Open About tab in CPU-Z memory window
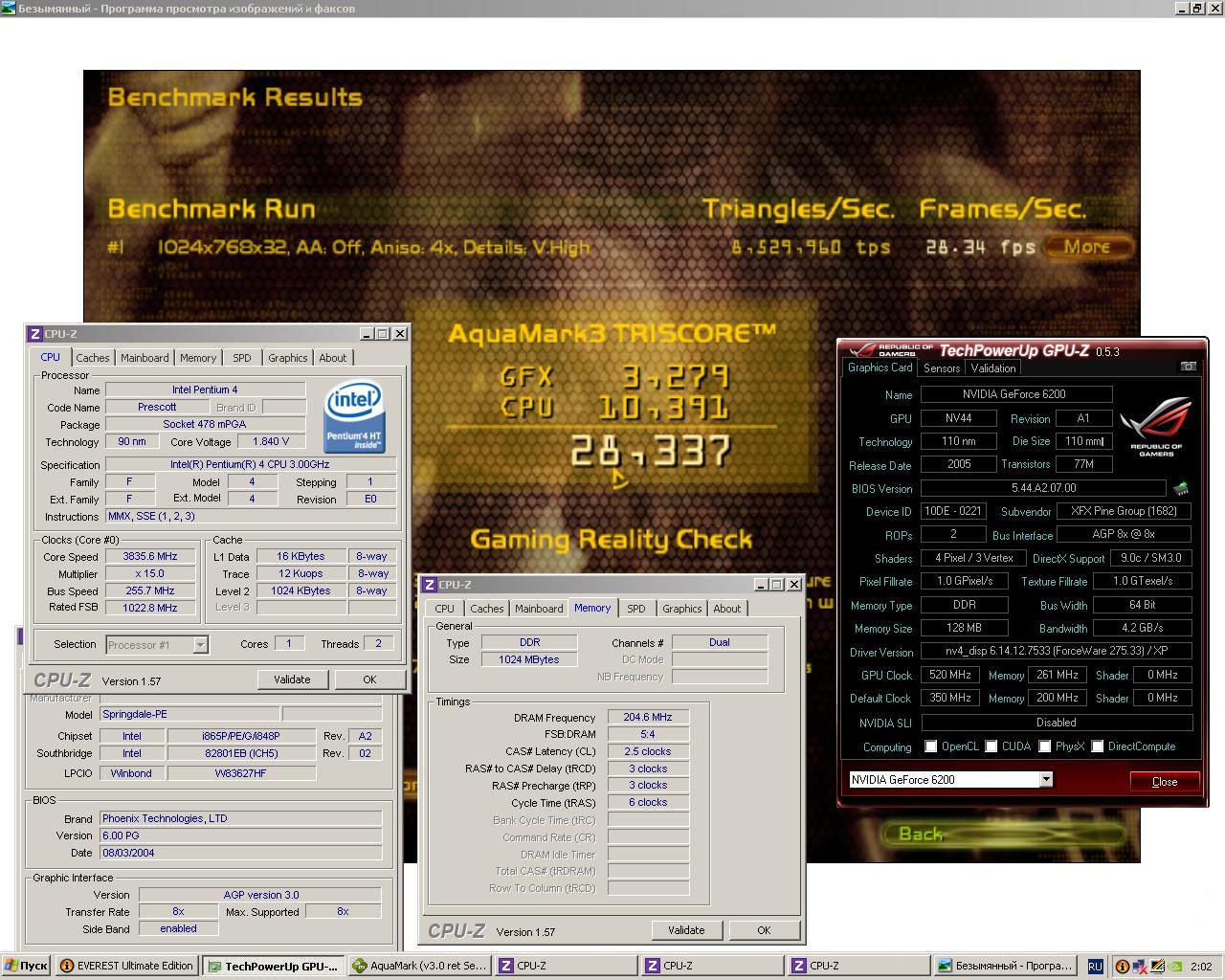 [727, 609]
